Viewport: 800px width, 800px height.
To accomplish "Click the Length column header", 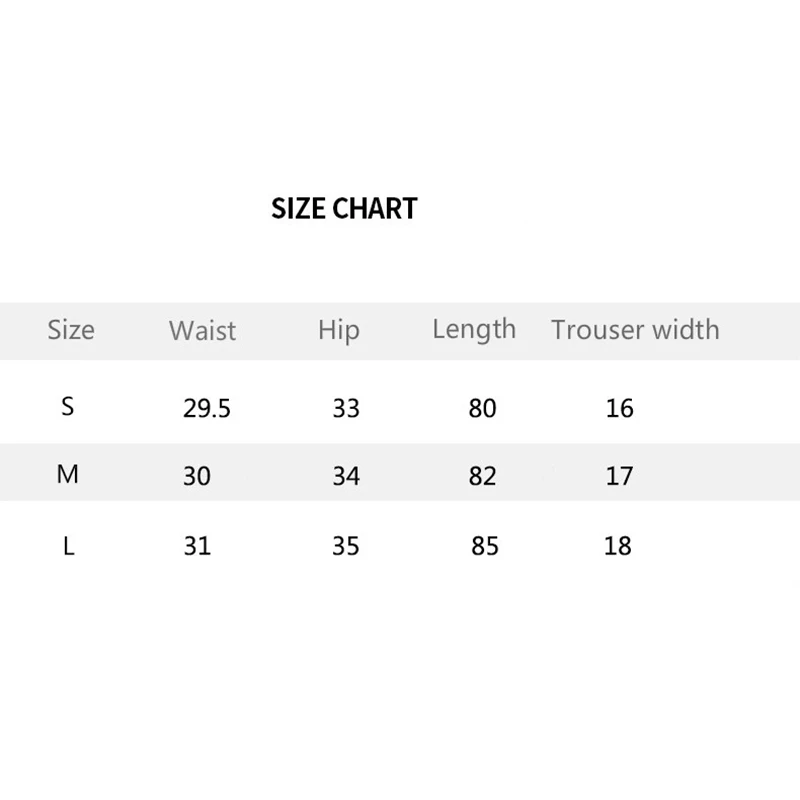I will (474, 330).
